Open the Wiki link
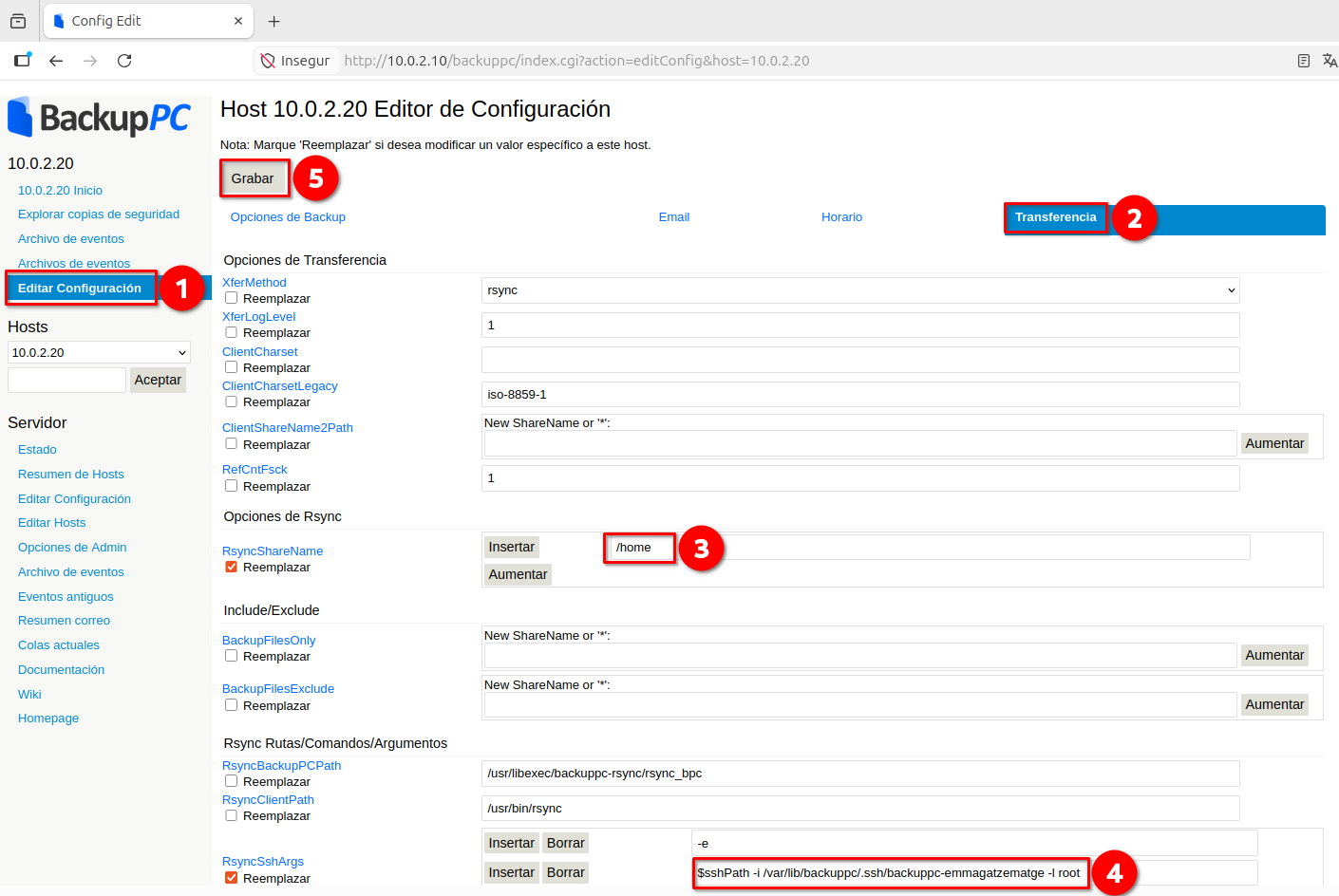The image size is (1339, 896). click(29, 695)
